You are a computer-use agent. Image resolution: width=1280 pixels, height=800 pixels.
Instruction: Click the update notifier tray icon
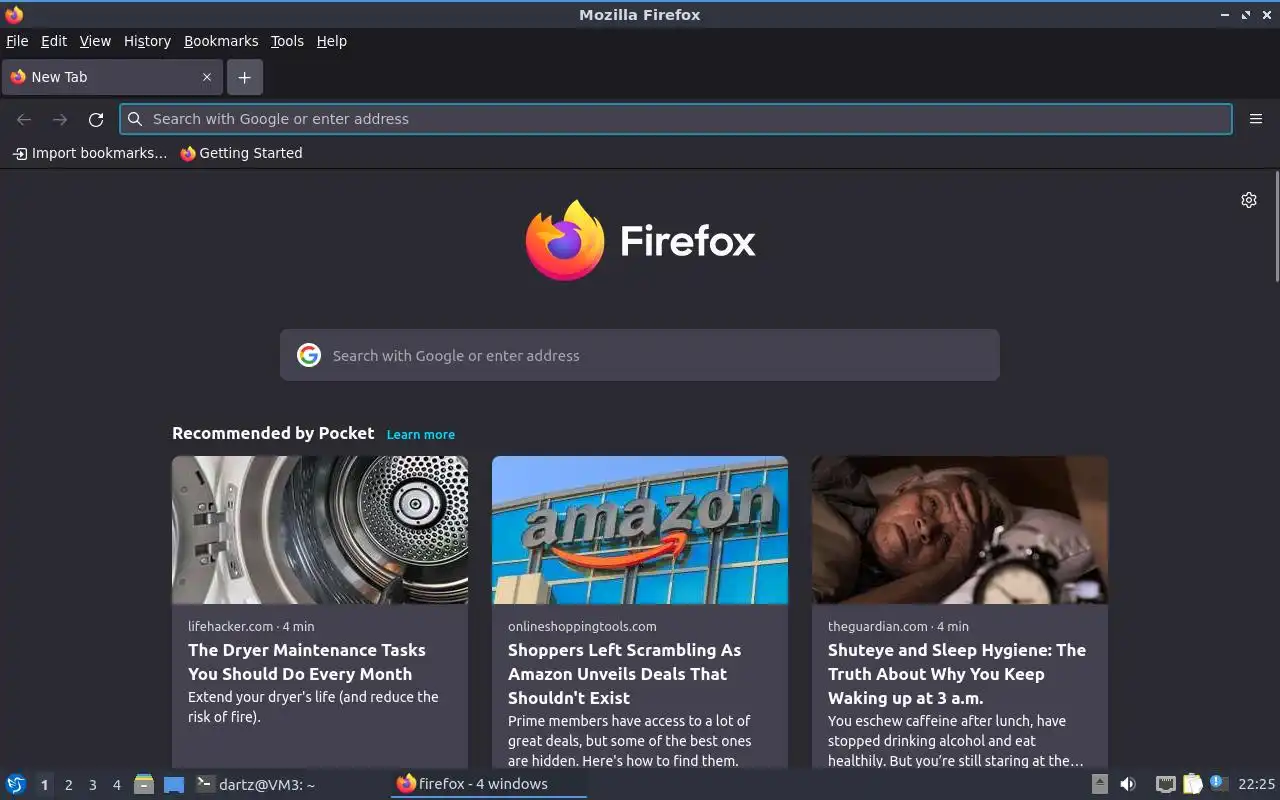(1217, 783)
